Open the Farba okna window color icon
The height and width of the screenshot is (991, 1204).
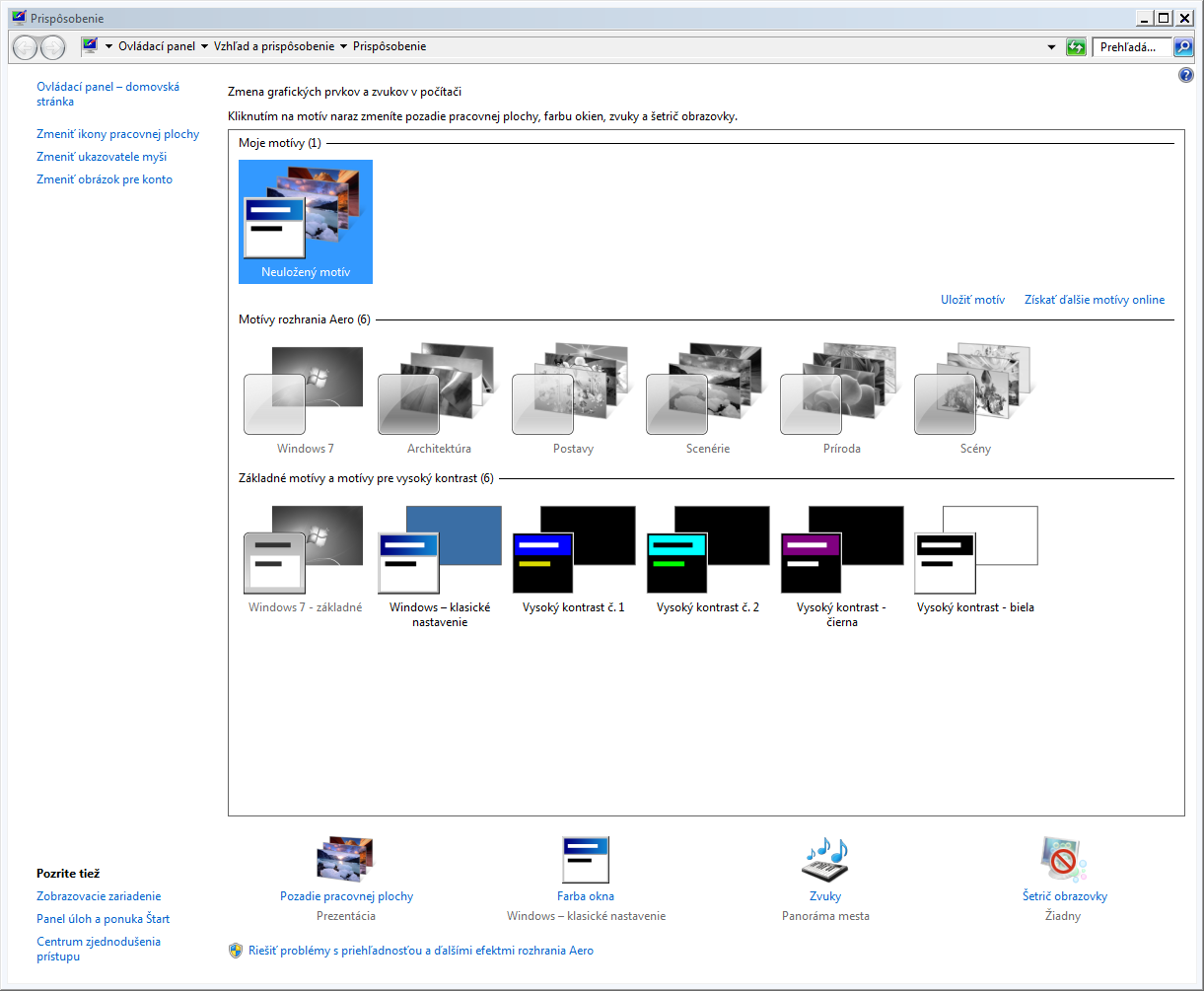tap(585, 860)
